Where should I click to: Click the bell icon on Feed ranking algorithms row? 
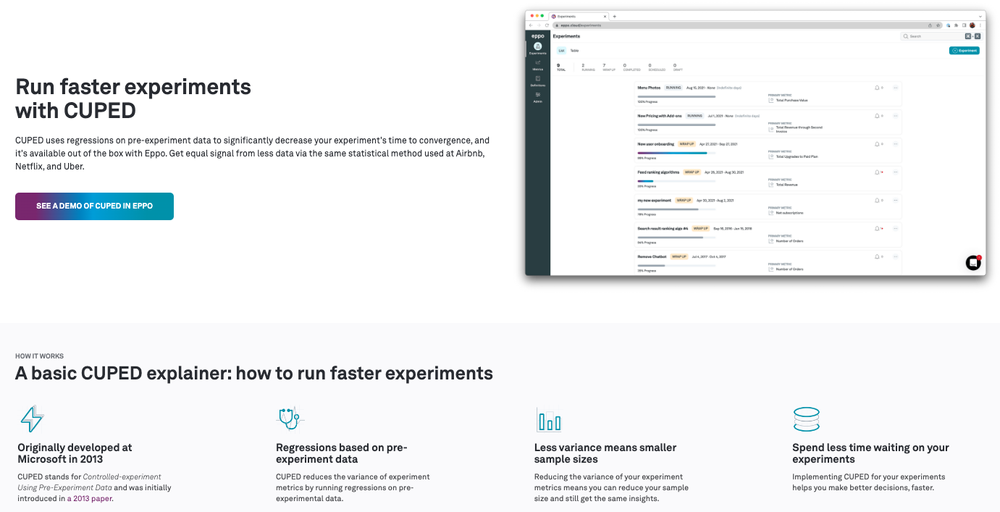pos(877,172)
